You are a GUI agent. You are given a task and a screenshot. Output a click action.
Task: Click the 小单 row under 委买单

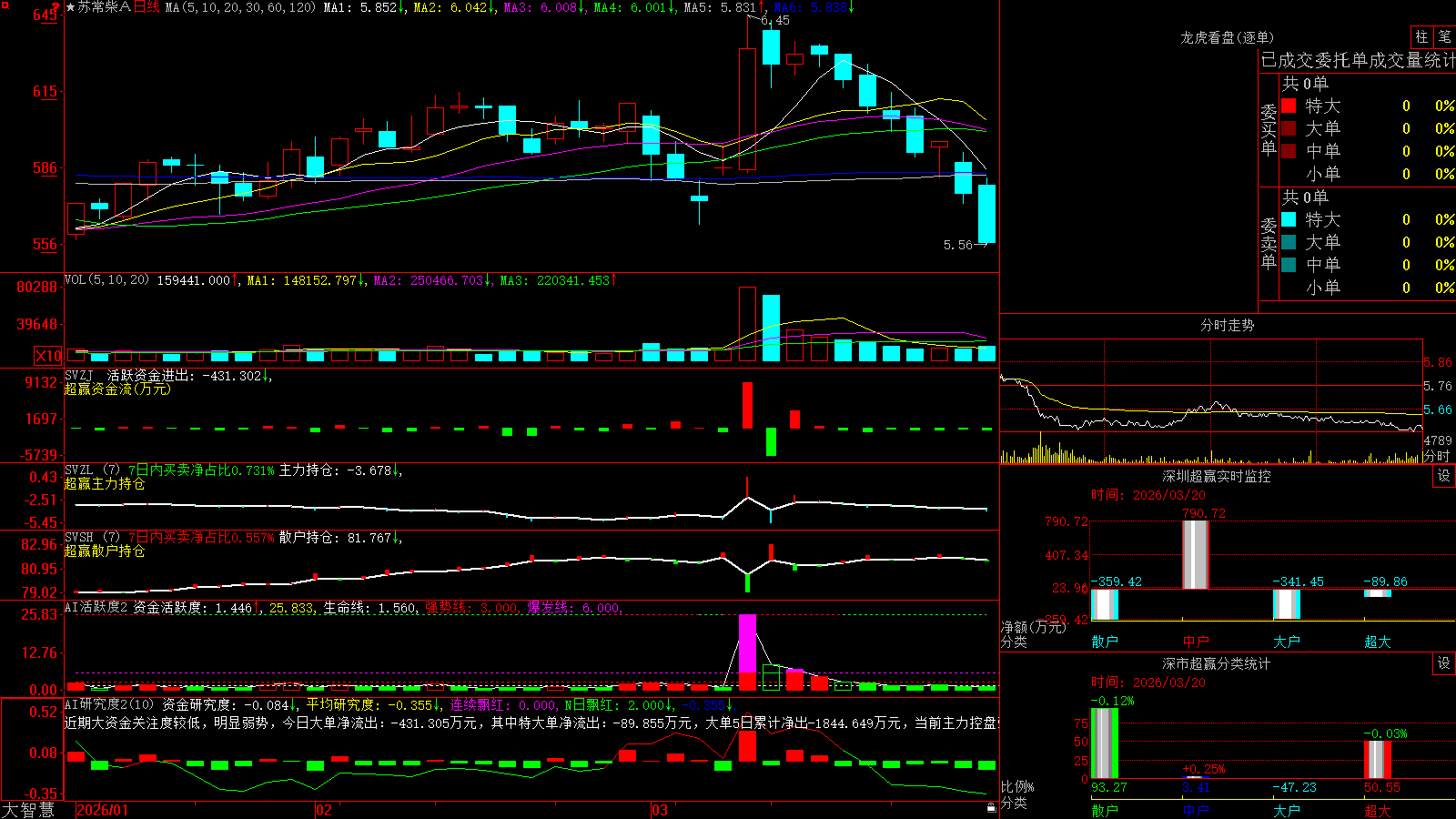[x=1367, y=174]
